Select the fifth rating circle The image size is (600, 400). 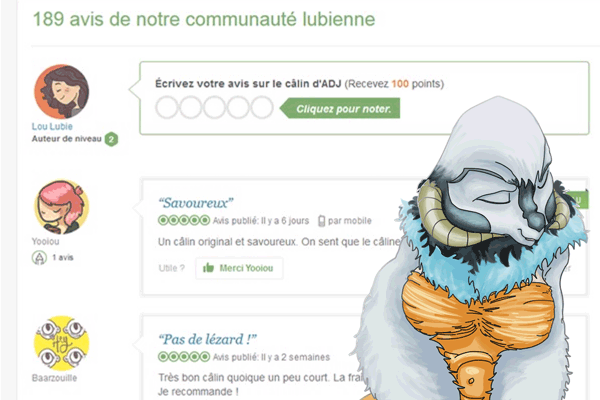tap(262, 108)
